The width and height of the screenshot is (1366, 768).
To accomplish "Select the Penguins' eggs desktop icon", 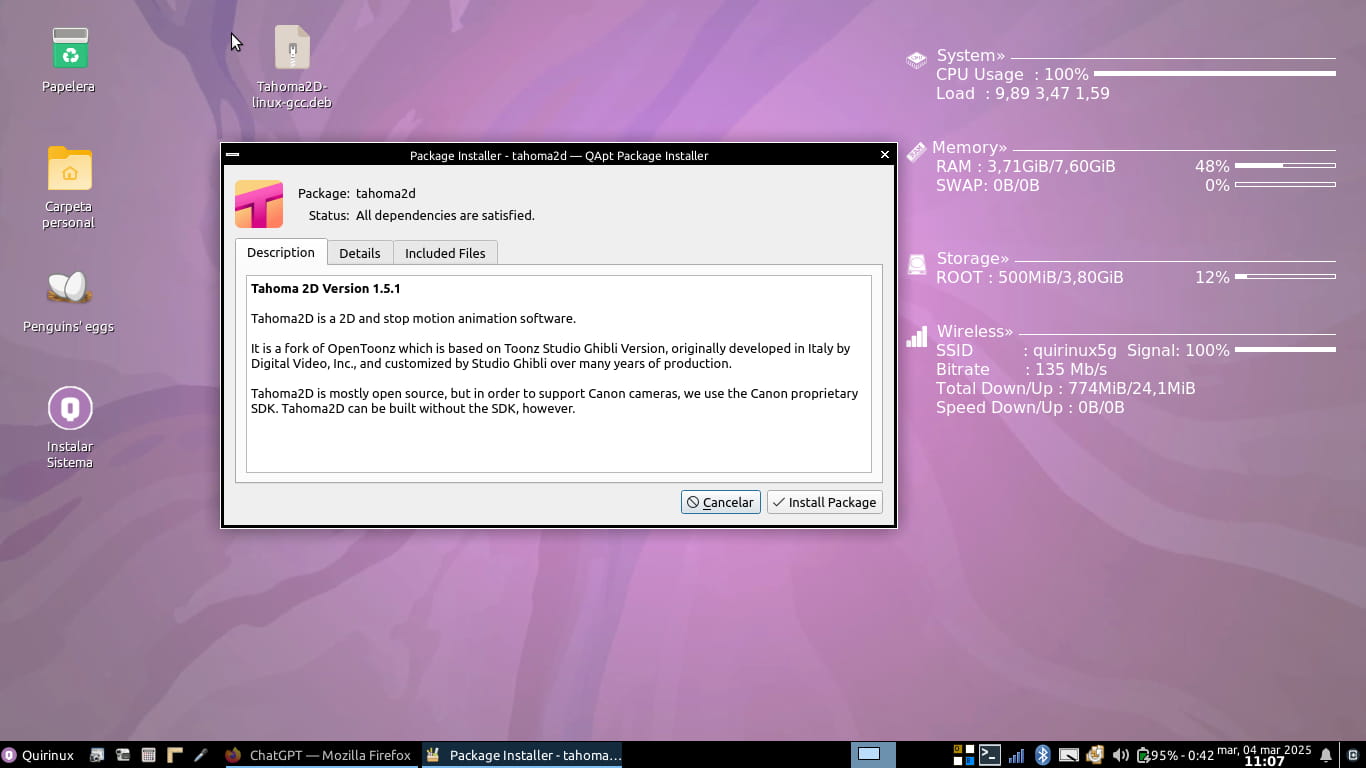I will [x=69, y=288].
